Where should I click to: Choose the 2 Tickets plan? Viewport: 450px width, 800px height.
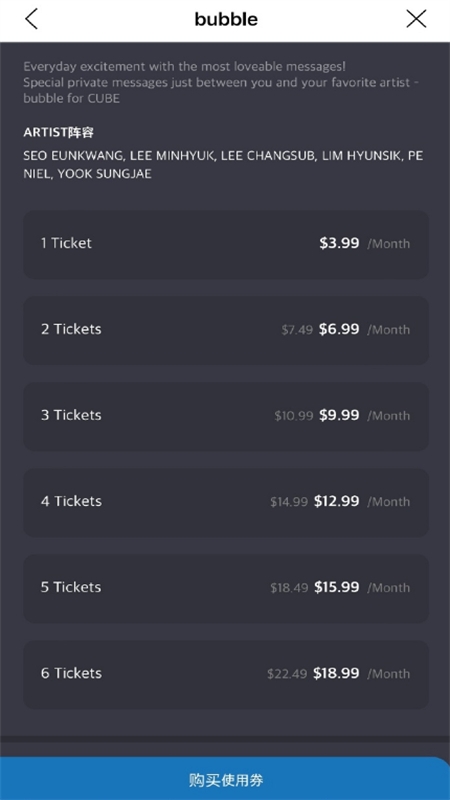[226, 330]
